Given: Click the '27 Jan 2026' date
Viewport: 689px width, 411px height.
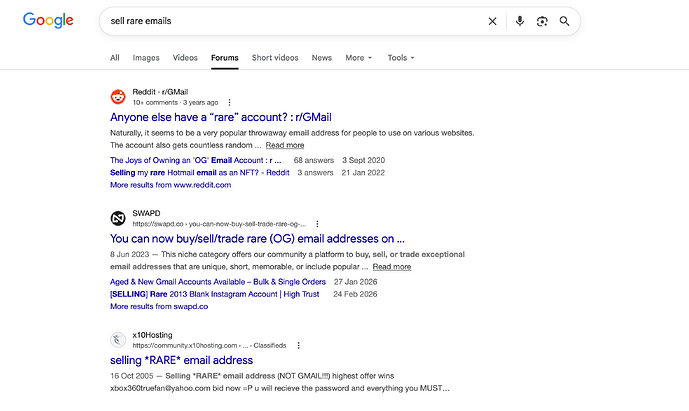Looking at the screenshot, I should pos(355,282).
